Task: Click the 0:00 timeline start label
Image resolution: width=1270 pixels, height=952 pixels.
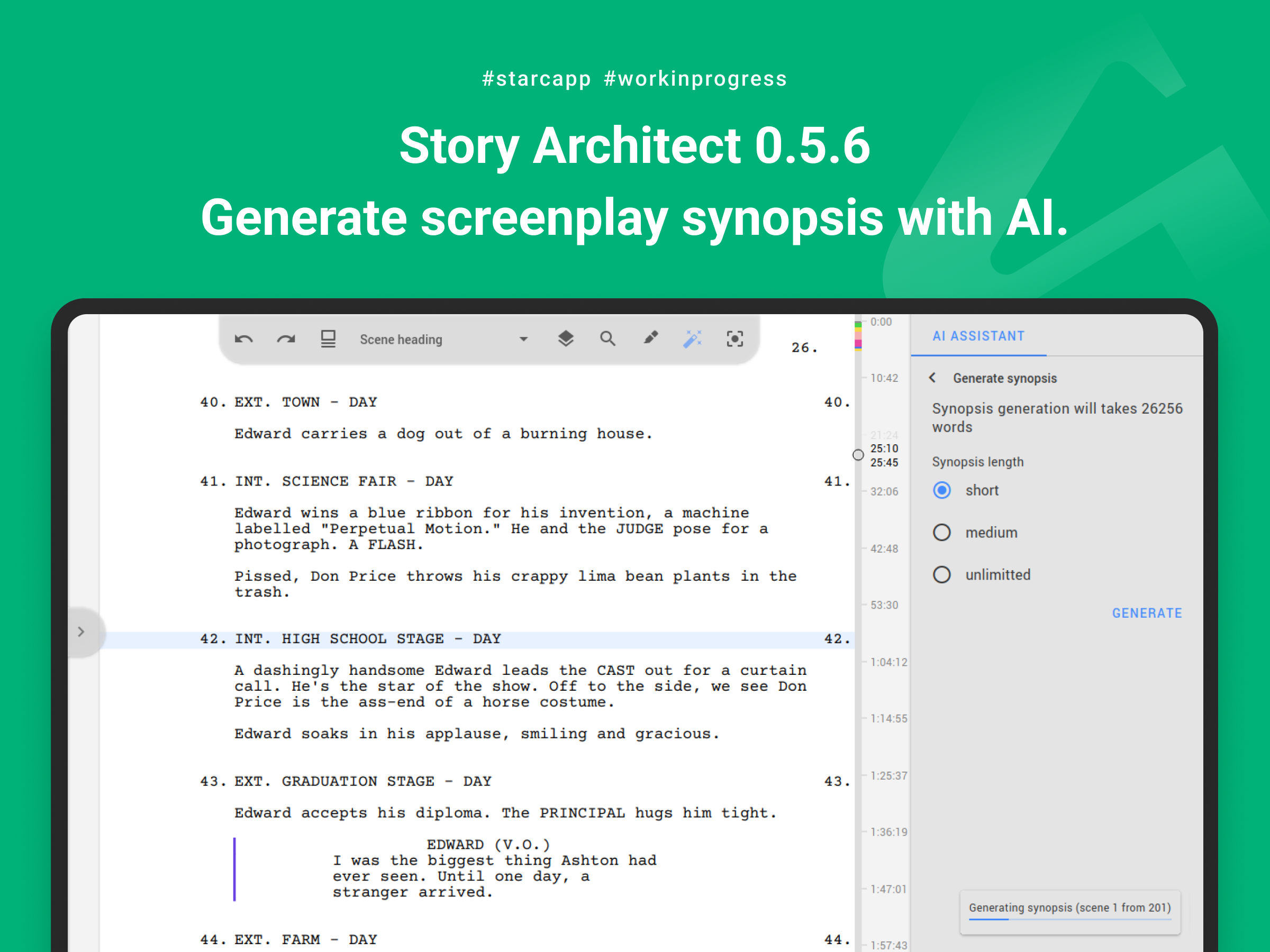Action: (x=881, y=322)
